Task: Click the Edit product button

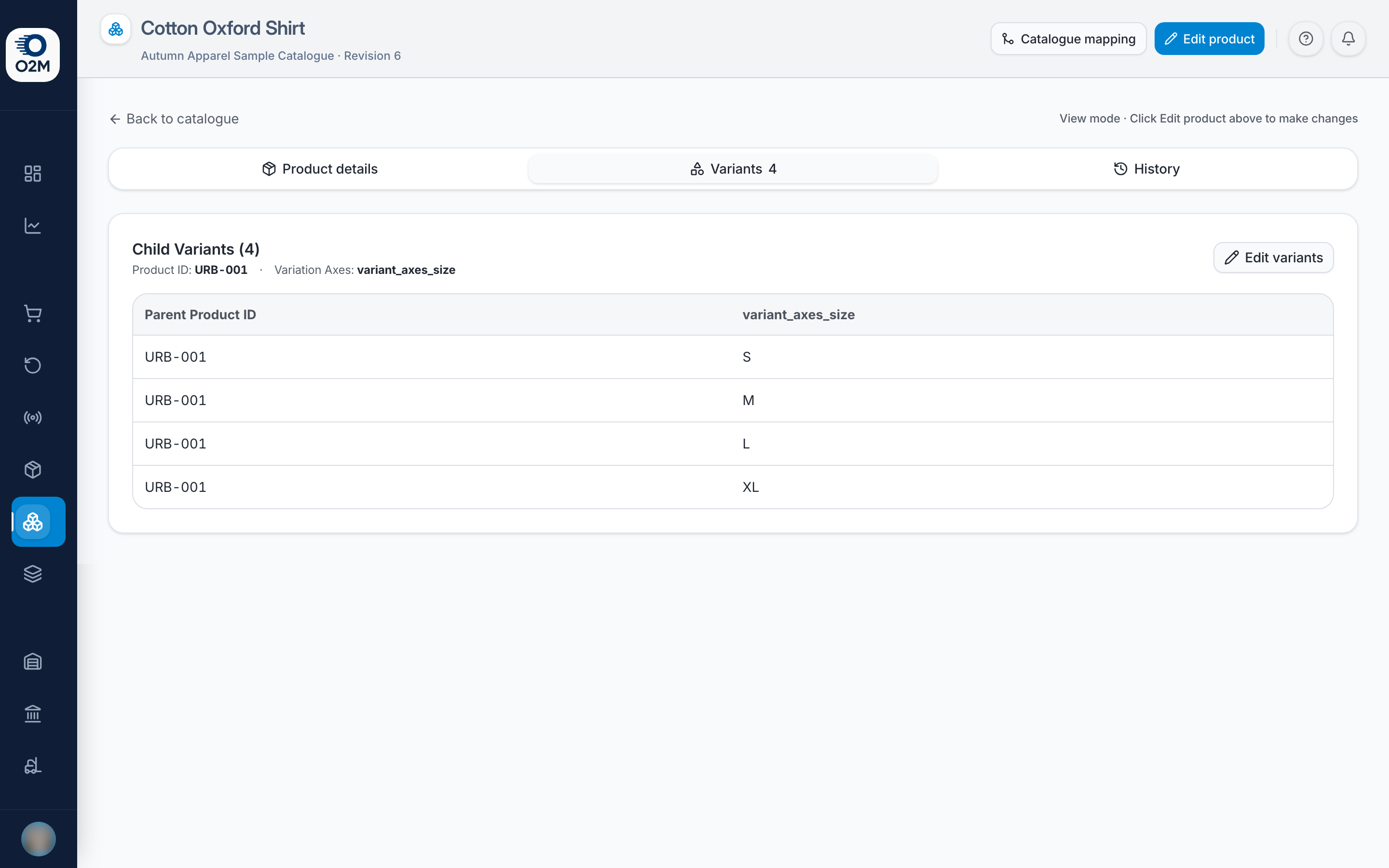Action: coord(1210,39)
